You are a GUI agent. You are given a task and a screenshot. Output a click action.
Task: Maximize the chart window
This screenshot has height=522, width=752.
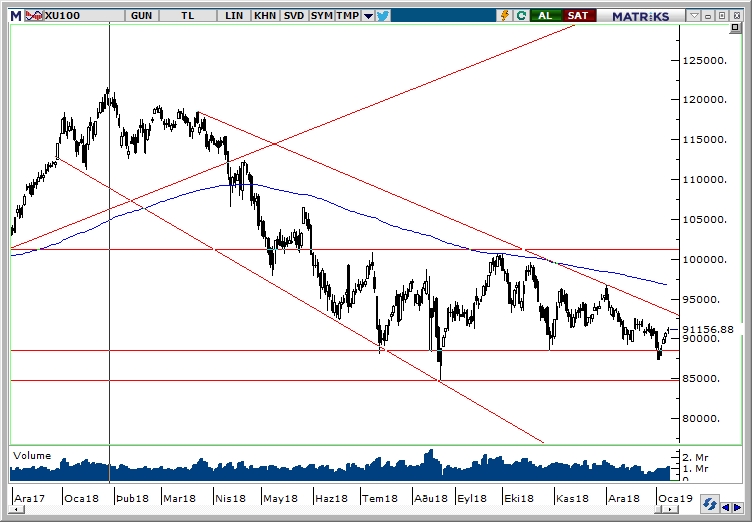[722, 16]
